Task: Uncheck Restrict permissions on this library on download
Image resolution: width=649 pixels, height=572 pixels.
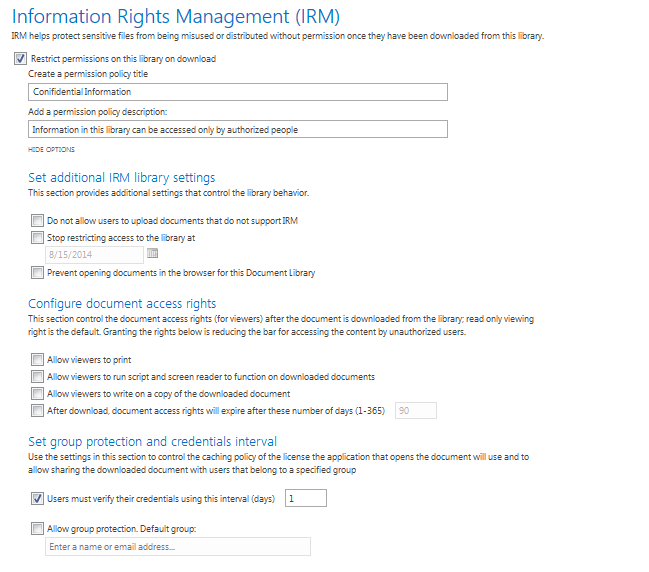Action: click(20, 58)
